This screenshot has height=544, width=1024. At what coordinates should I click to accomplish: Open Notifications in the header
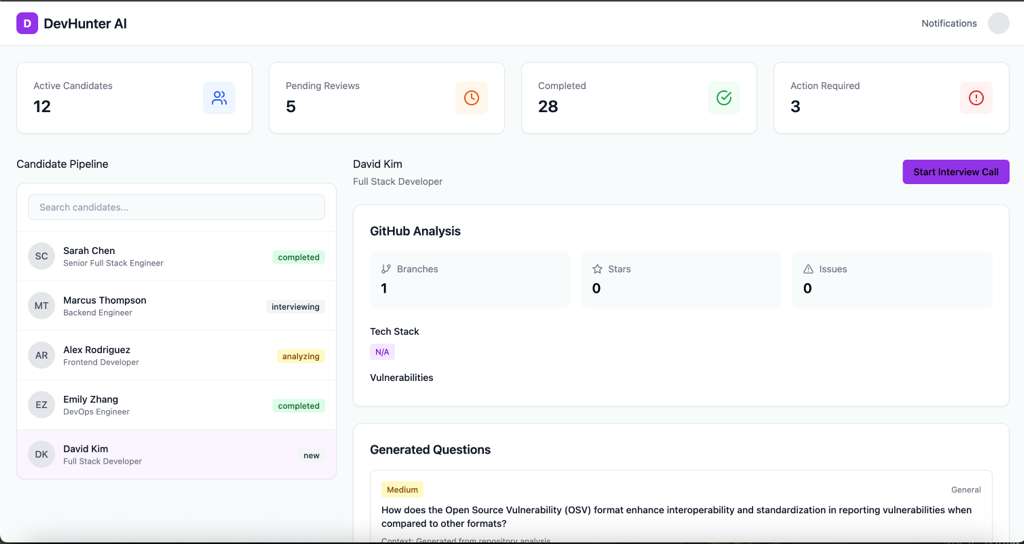(949, 24)
